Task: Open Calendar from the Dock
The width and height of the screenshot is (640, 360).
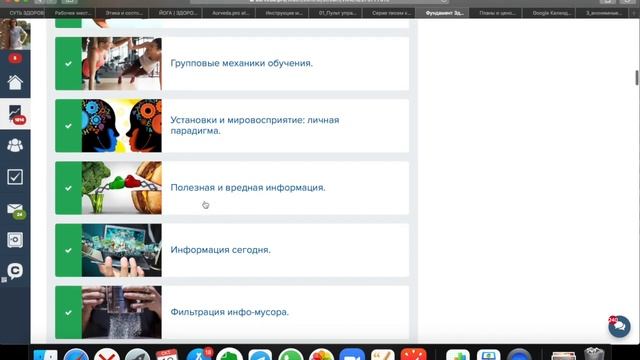Action: 167,355
